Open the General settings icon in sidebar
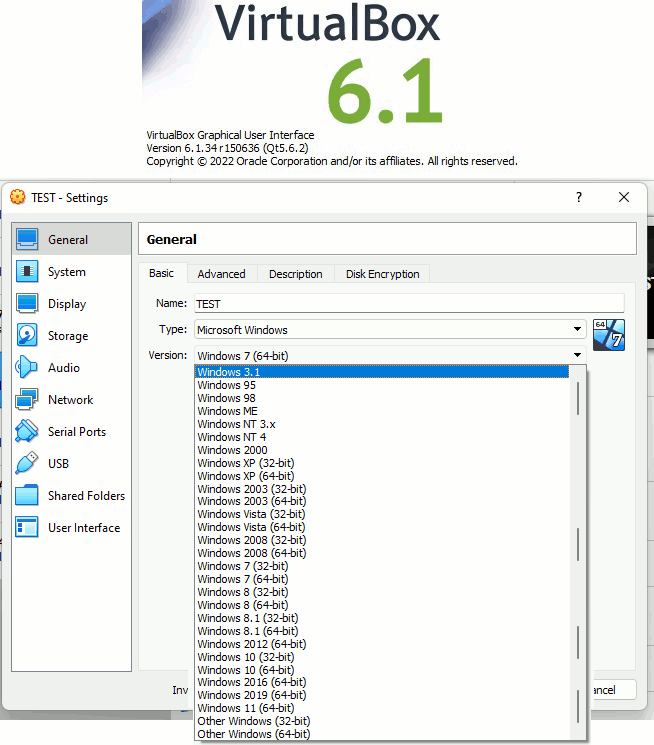Screen dimensions: 654x745 pyautogui.click(x=27, y=239)
